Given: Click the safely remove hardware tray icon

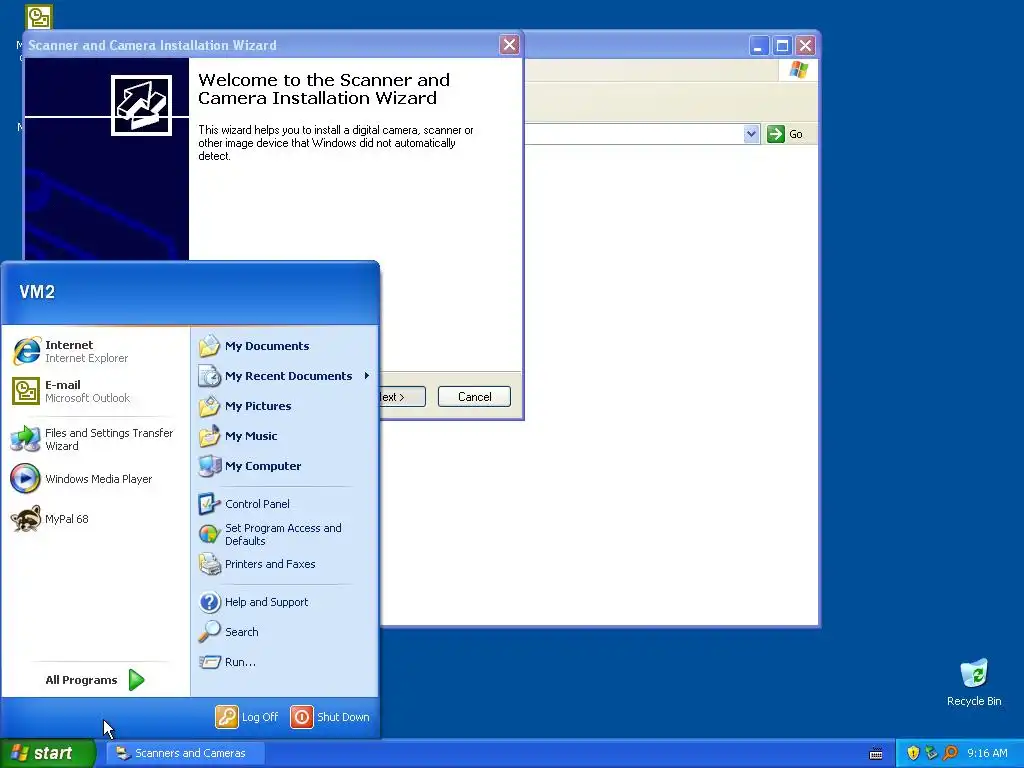Looking at the screenshot, I should pos(931,753).
